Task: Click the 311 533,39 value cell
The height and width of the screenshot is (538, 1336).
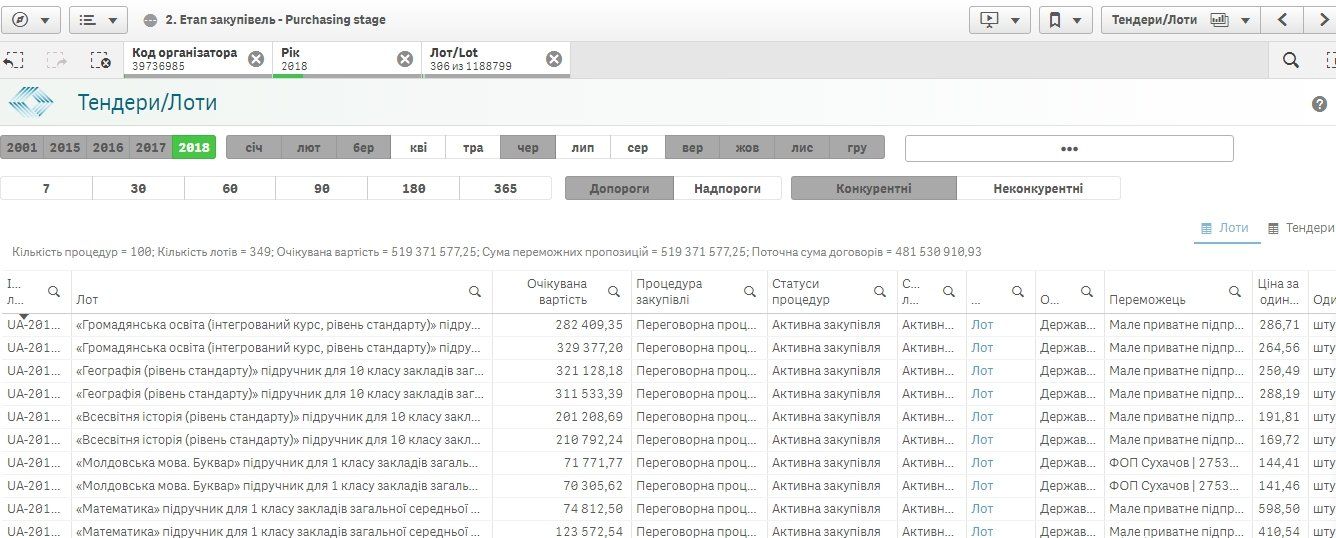Action: [x=562, y=394]
